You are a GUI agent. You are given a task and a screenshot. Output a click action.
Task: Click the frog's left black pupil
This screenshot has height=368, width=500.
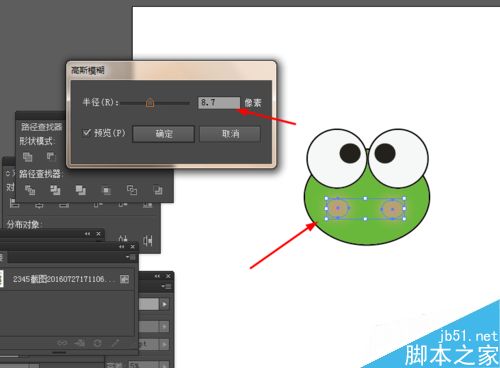350,153
